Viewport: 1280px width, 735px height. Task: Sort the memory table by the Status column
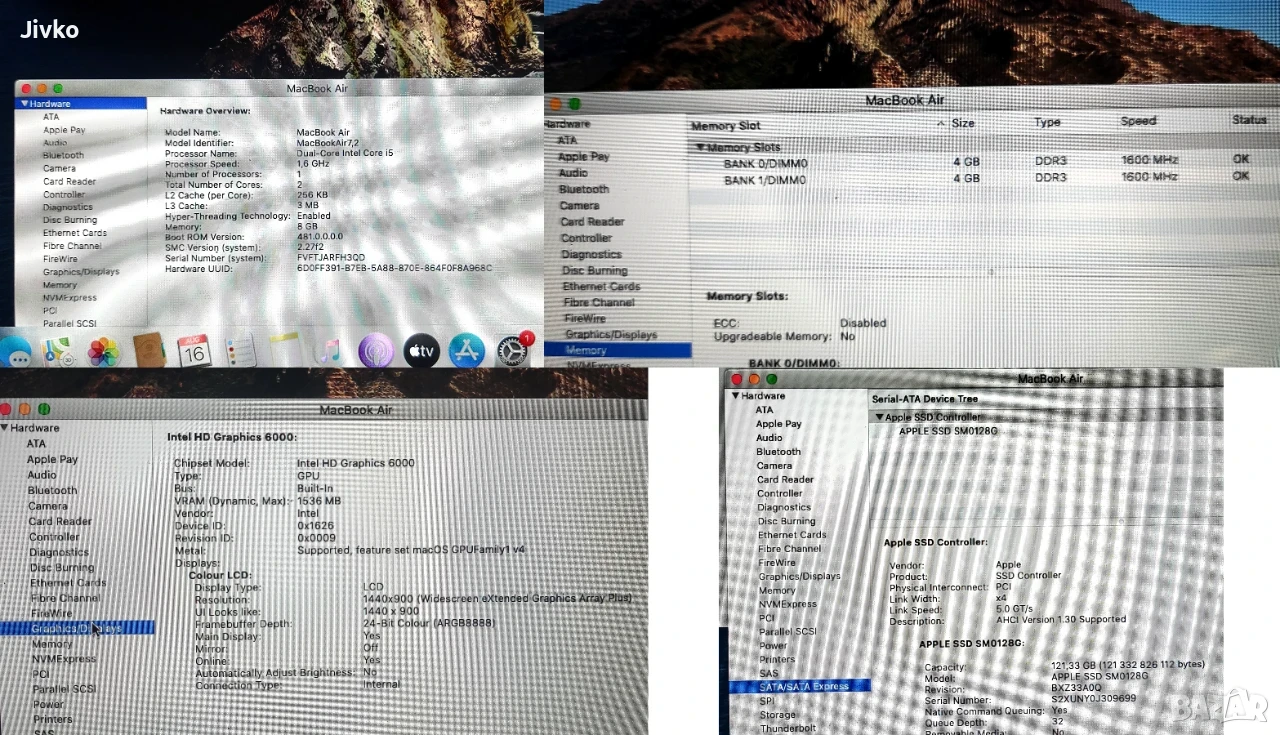point(1249,120)
